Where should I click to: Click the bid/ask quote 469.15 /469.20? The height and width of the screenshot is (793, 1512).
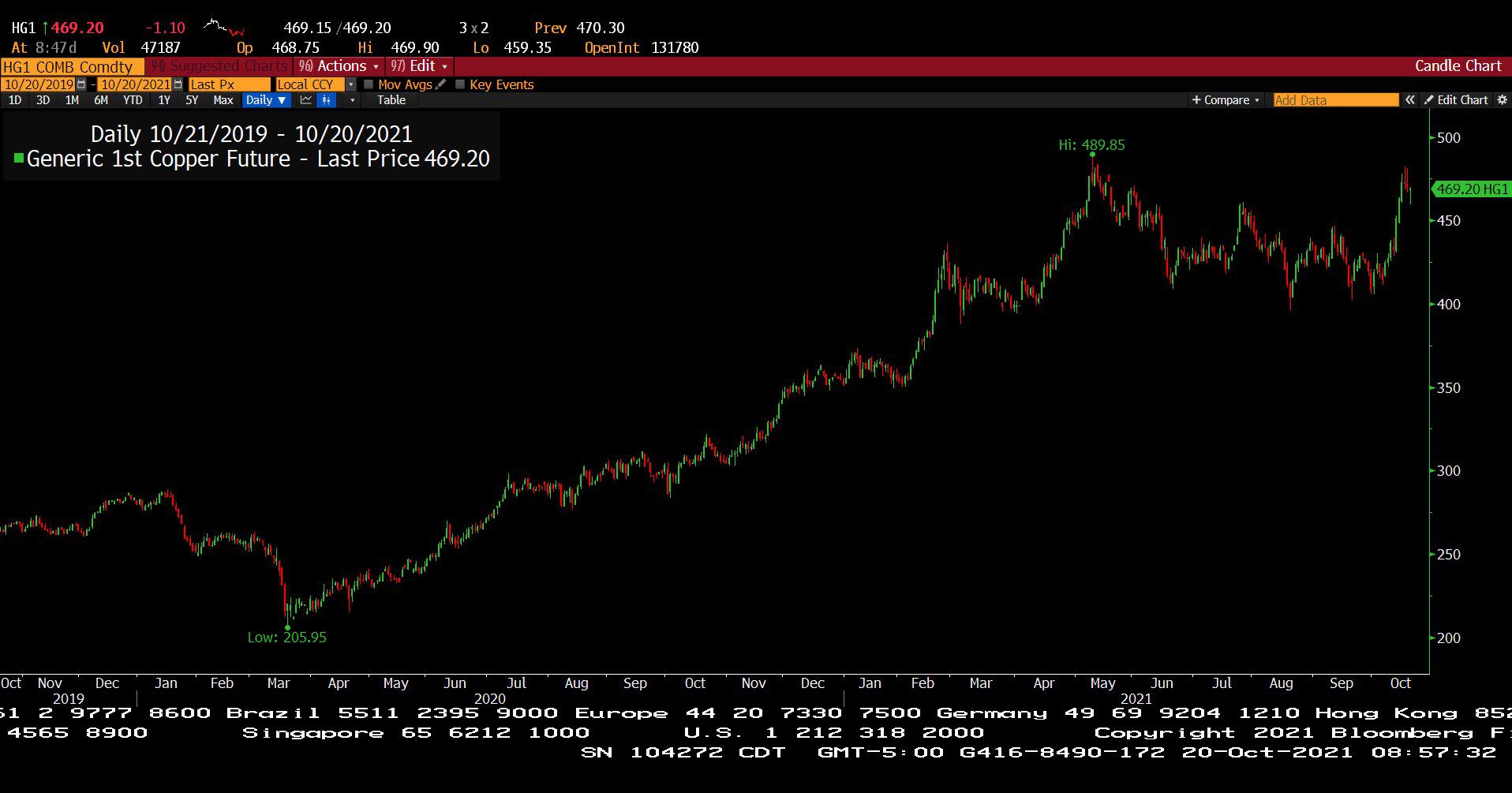point(337,28)
